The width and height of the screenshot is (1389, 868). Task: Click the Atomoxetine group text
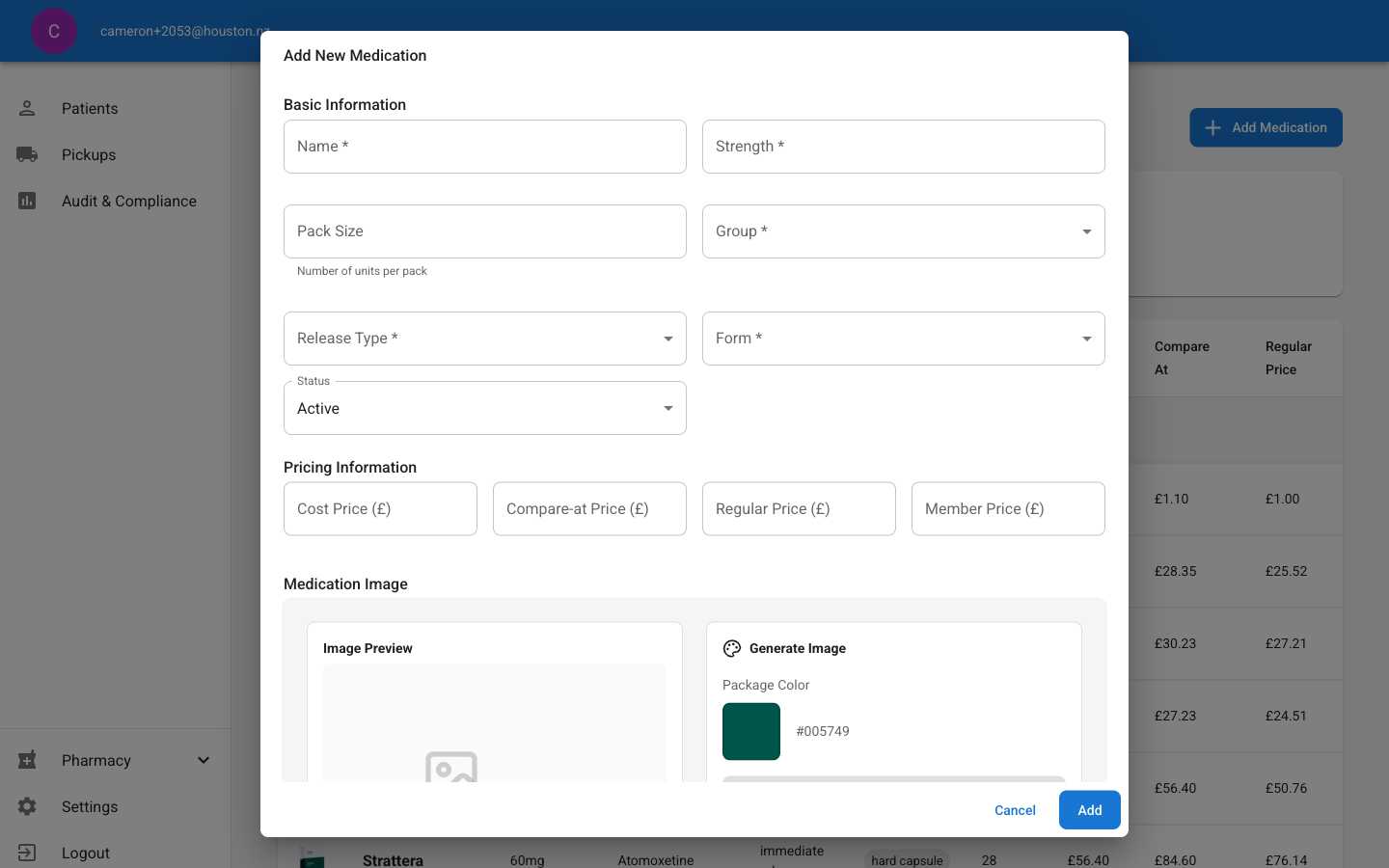(656, 860)
